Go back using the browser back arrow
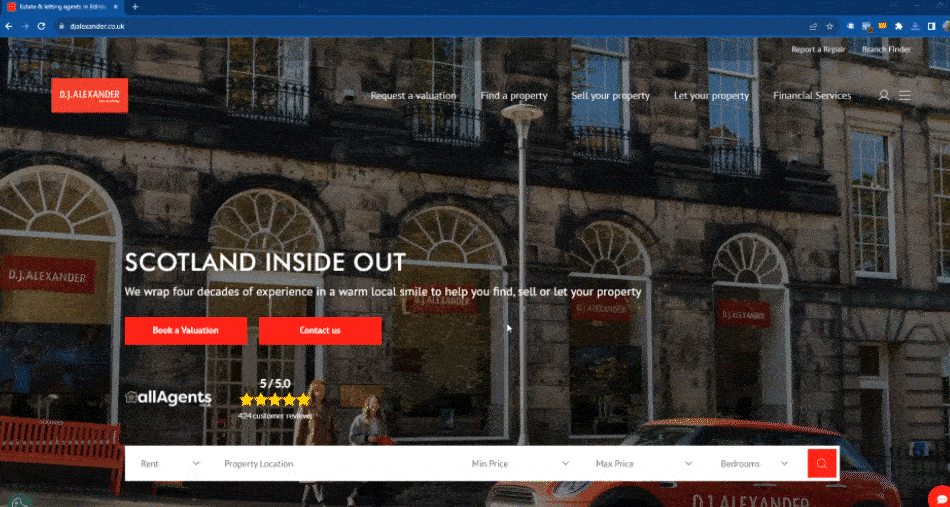This screenshot has height=507, width=950. point(8,26)
